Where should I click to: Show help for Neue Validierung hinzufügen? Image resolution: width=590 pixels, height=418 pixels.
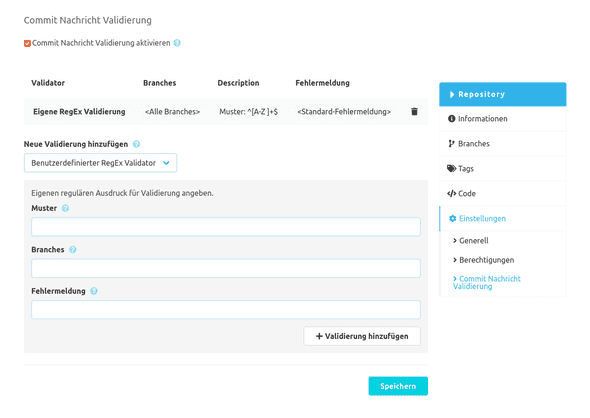coord(137,144)
